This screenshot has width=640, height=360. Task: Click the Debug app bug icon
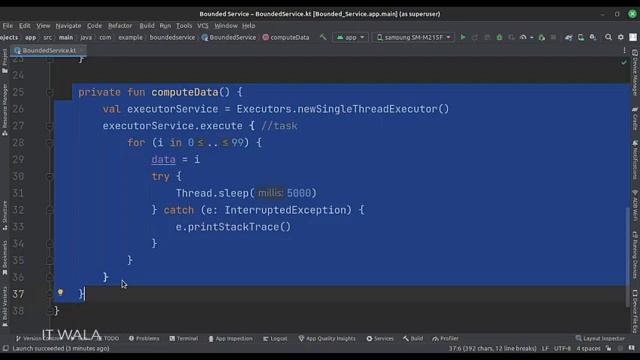(x=499, y=37)
